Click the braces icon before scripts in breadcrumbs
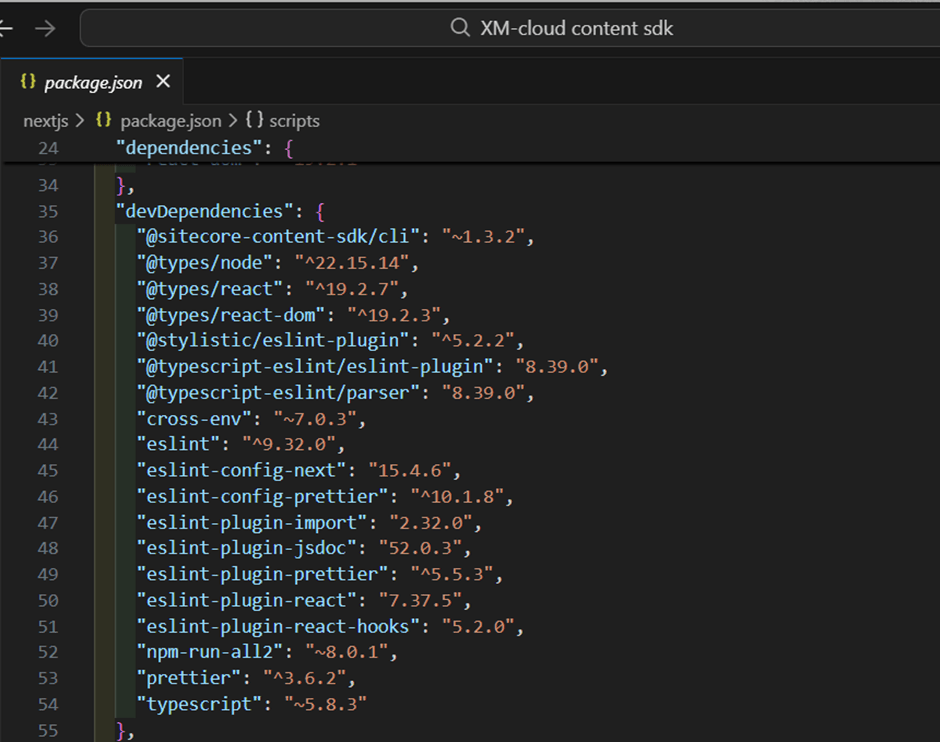Viewport: 940px width, 742px height. coord(254,121)
